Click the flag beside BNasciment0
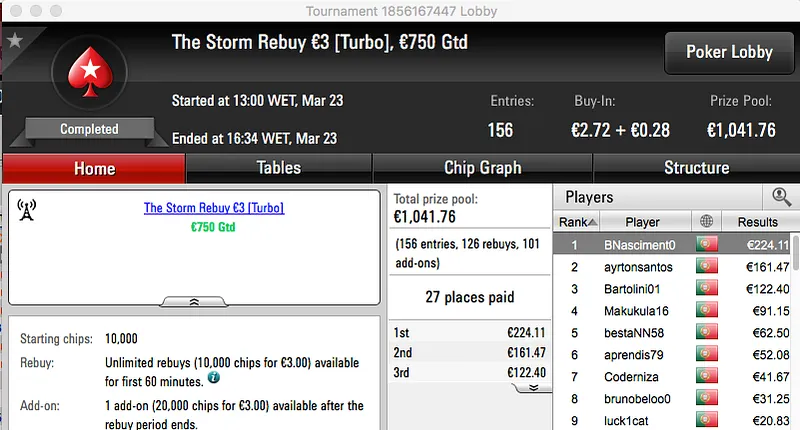800x430 pixels. point(708,245)
